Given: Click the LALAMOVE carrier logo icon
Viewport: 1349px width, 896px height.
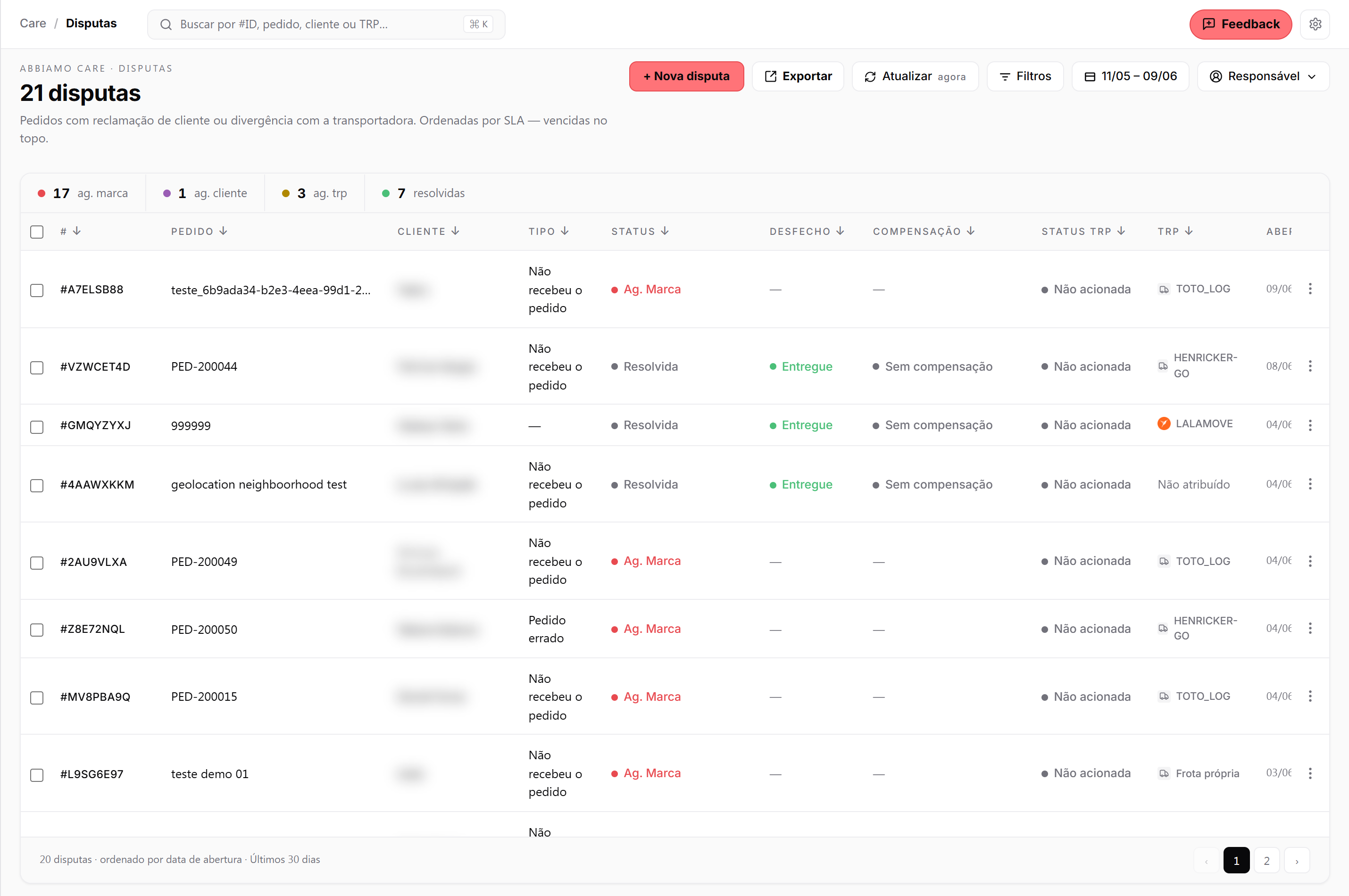Looking at the screenshot, I should [x=1164, y=423].
